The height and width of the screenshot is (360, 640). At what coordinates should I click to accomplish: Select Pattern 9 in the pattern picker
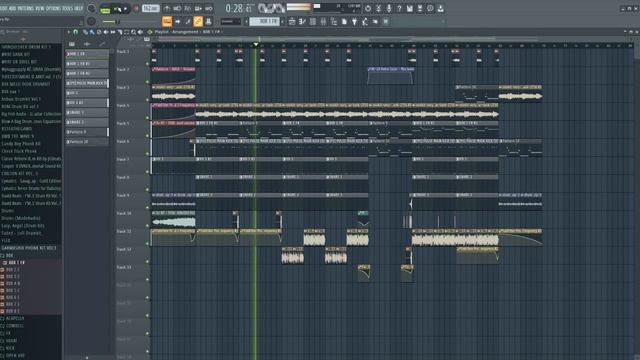click(87, 132)
